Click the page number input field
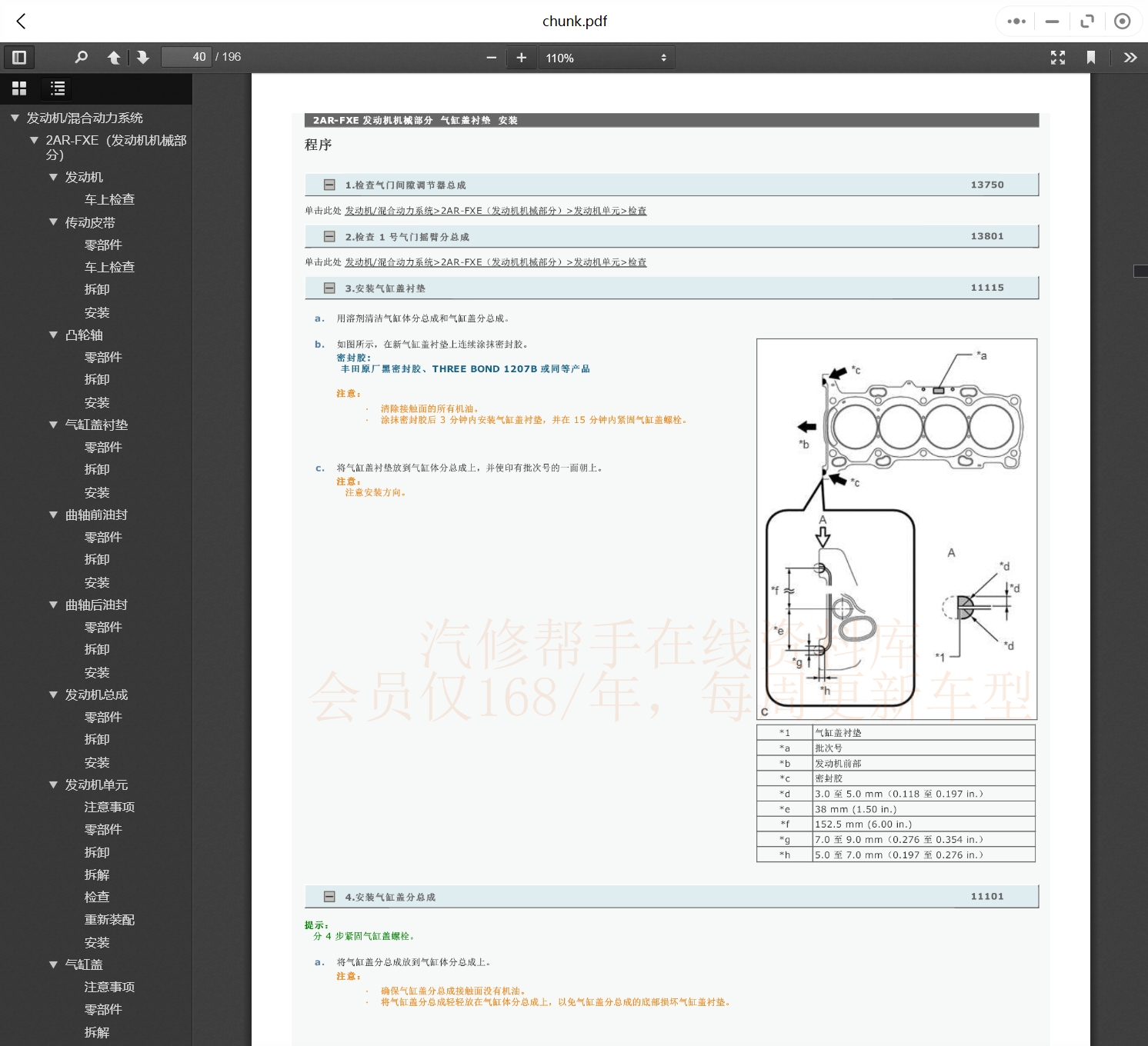This screenshot has width=1148, height=1046. [x=186, y=57]
